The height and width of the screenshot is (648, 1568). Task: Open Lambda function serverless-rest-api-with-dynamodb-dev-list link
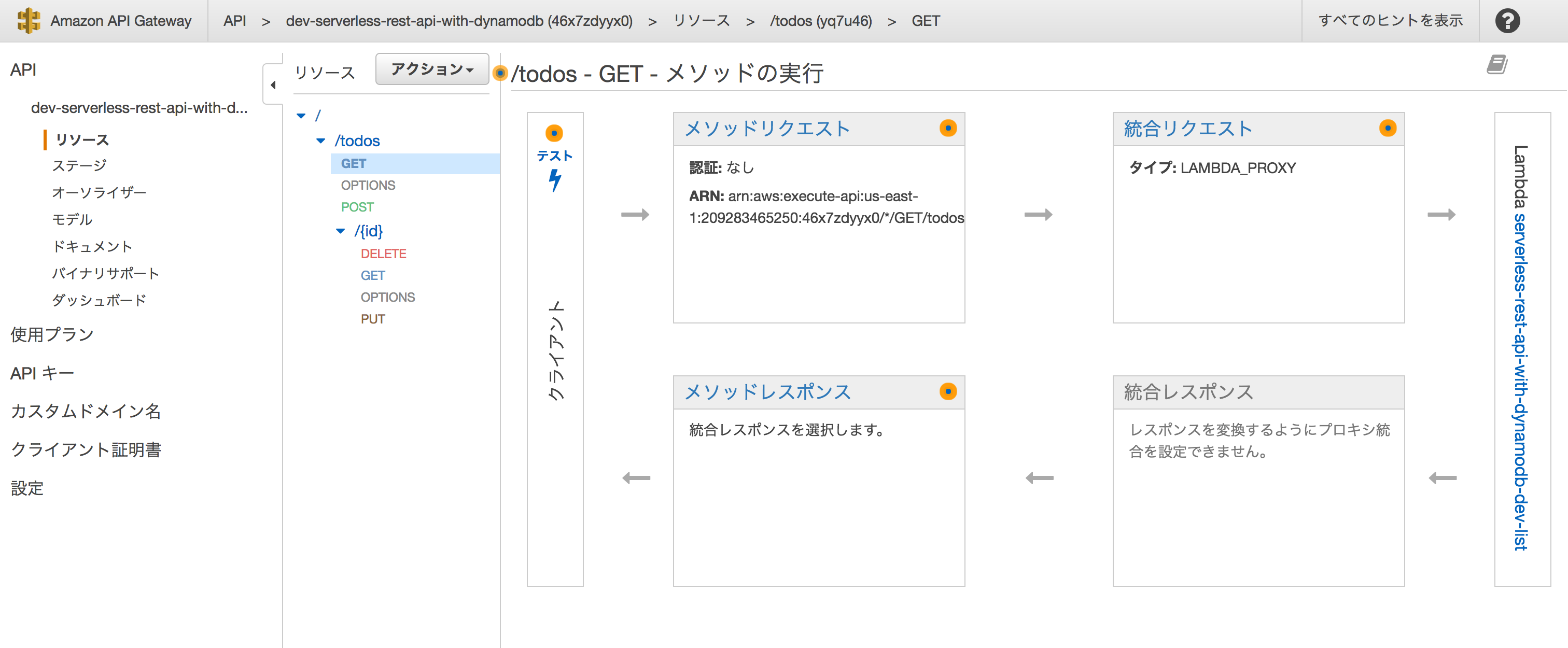point(1520,382)
